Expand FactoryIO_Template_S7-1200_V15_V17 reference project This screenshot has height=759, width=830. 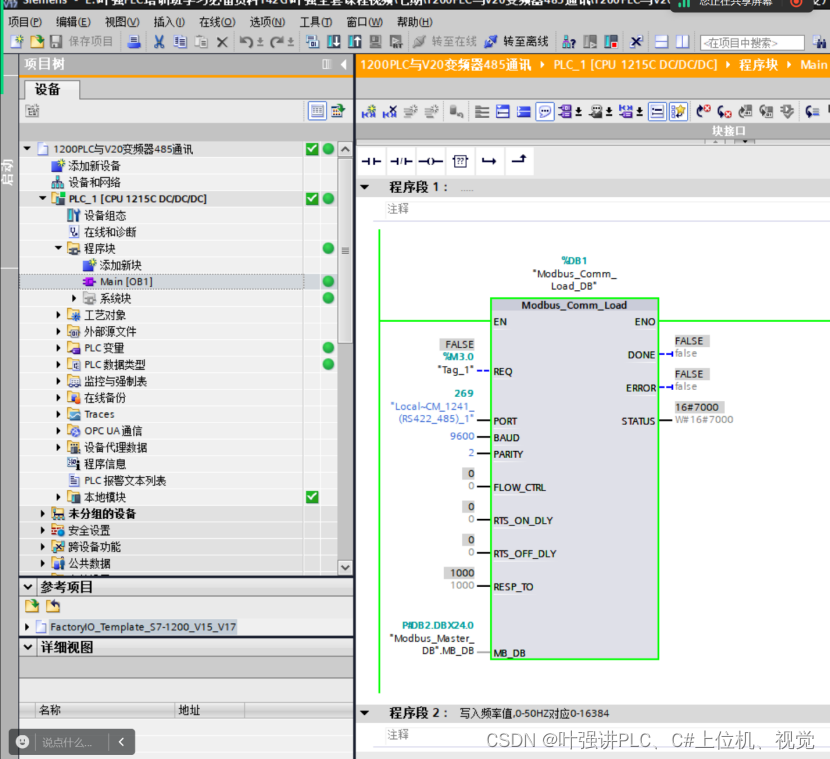click(28, 627)
